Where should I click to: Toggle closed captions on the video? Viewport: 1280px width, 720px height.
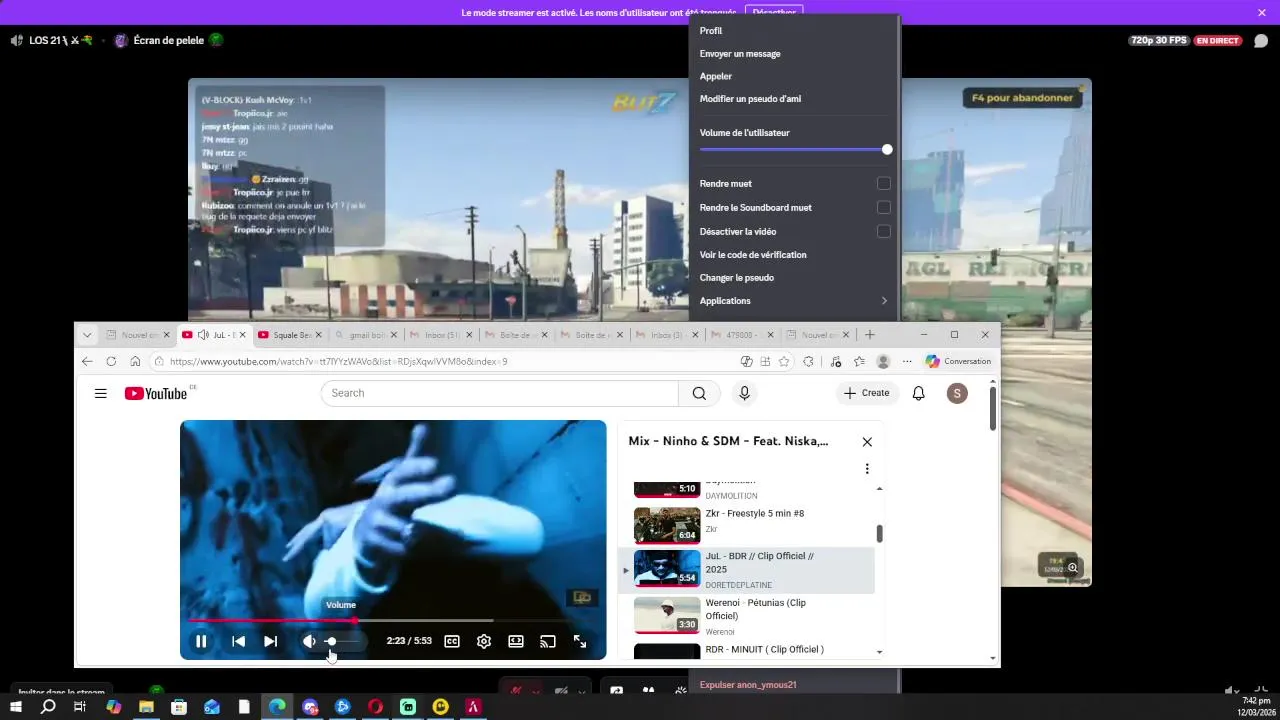point(452,642)
